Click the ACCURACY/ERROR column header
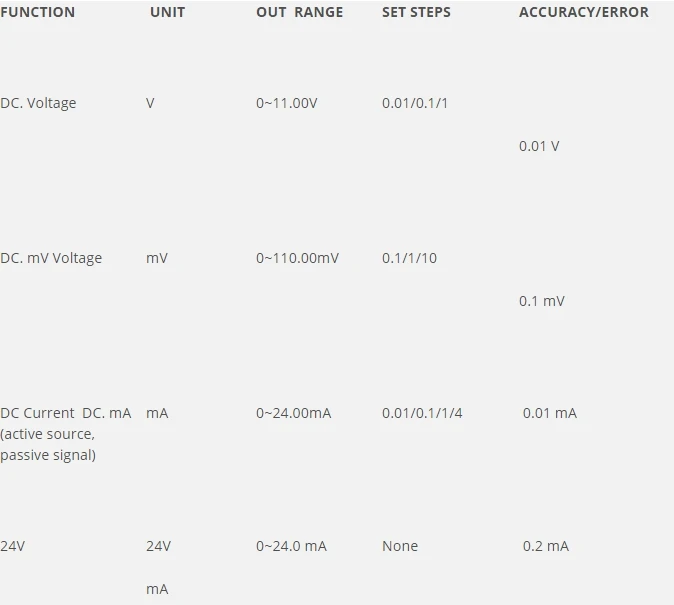Viewport: 674px width, 605px height. [584, 12]
